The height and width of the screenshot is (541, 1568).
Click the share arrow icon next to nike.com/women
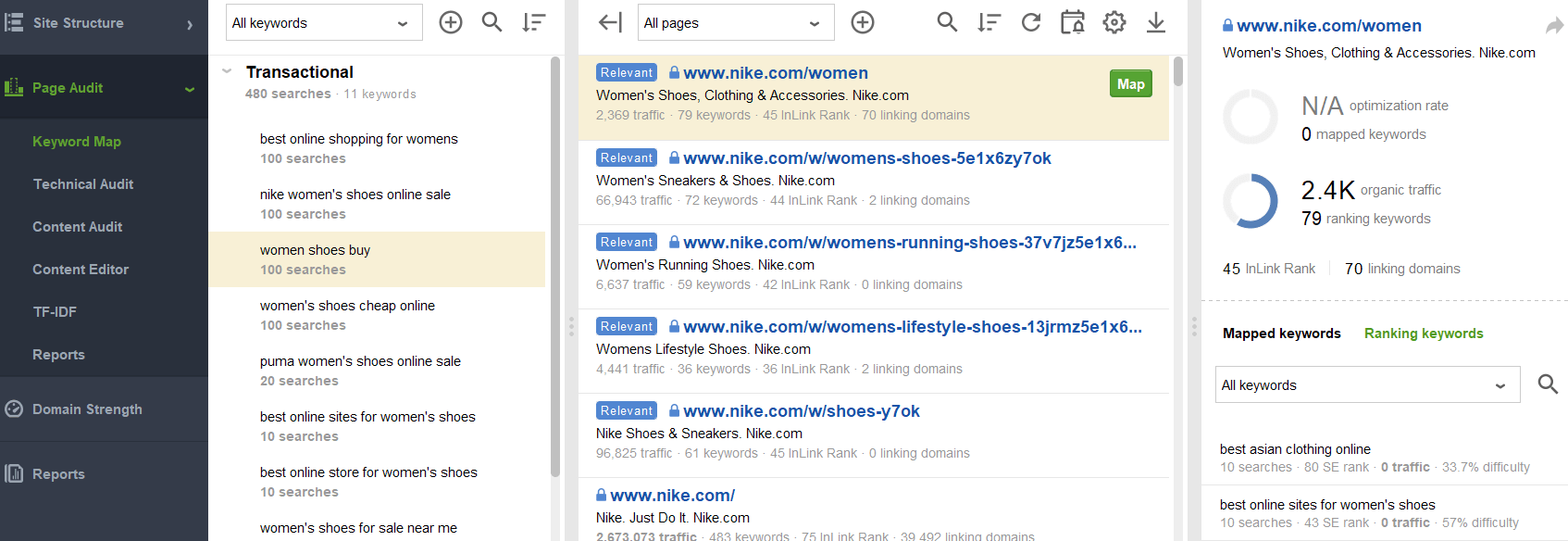[x=1555, y=26]
